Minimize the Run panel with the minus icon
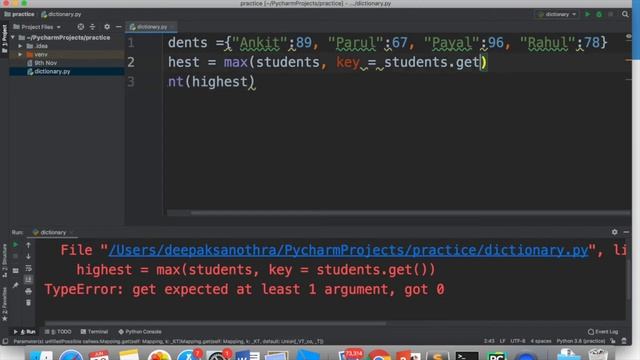 (626, 232)
